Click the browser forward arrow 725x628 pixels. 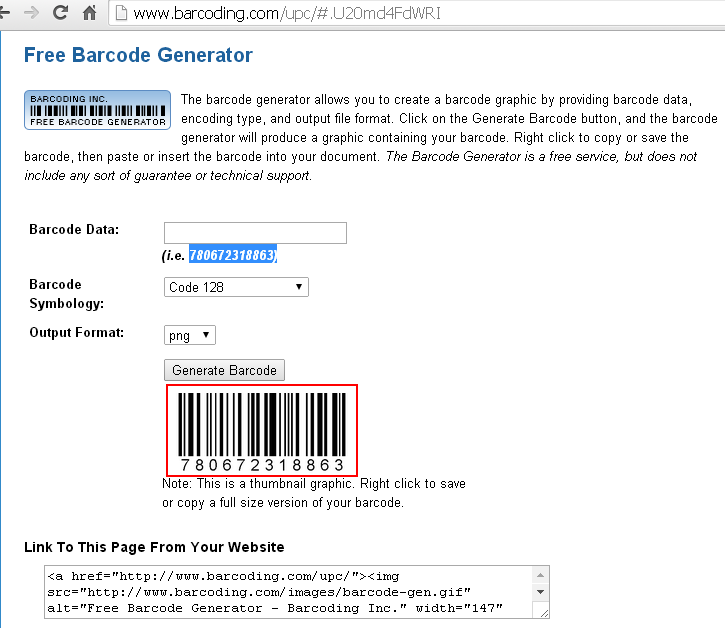[31, 12]
